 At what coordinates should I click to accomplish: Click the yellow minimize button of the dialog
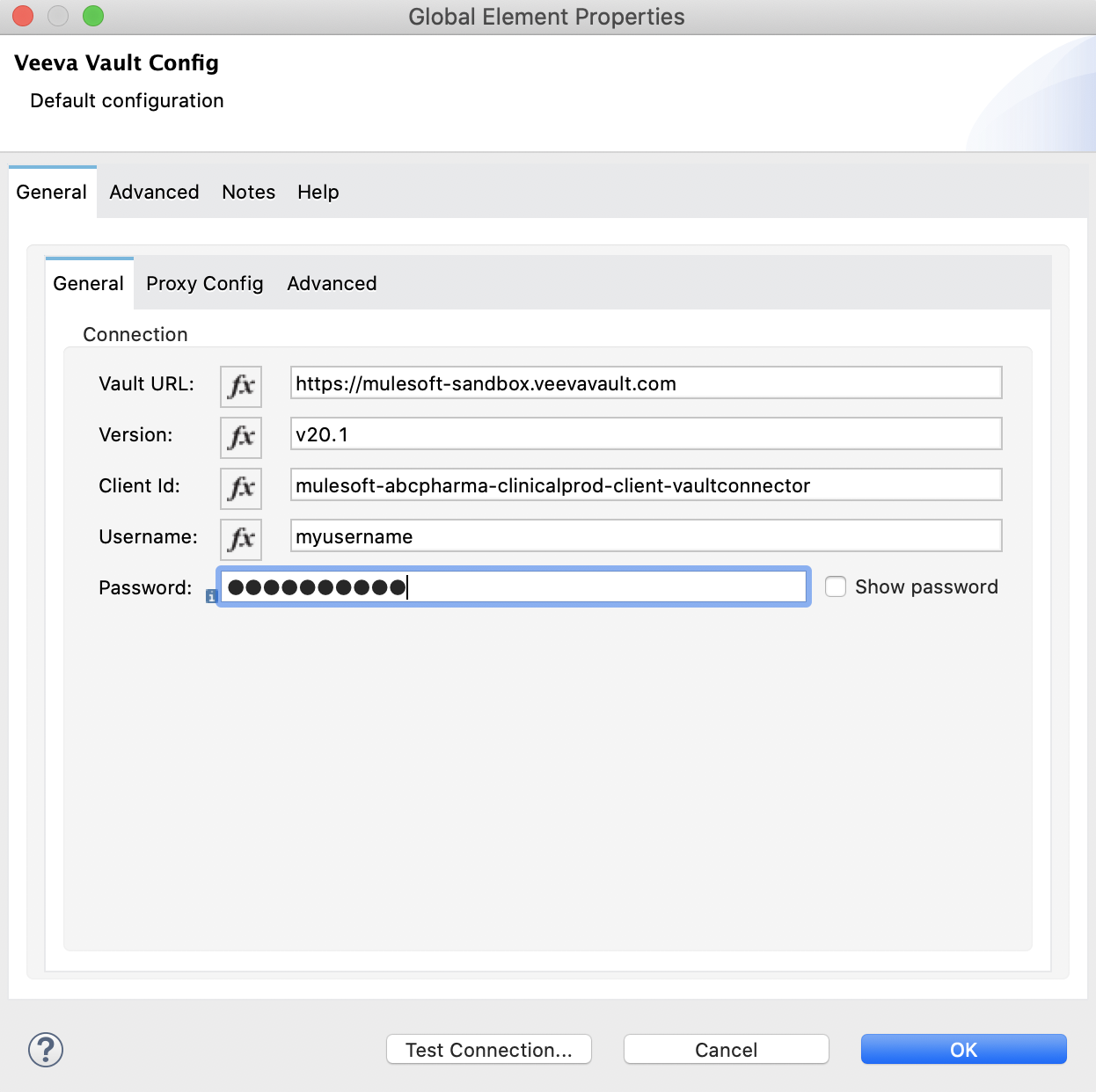click(57, 16)
